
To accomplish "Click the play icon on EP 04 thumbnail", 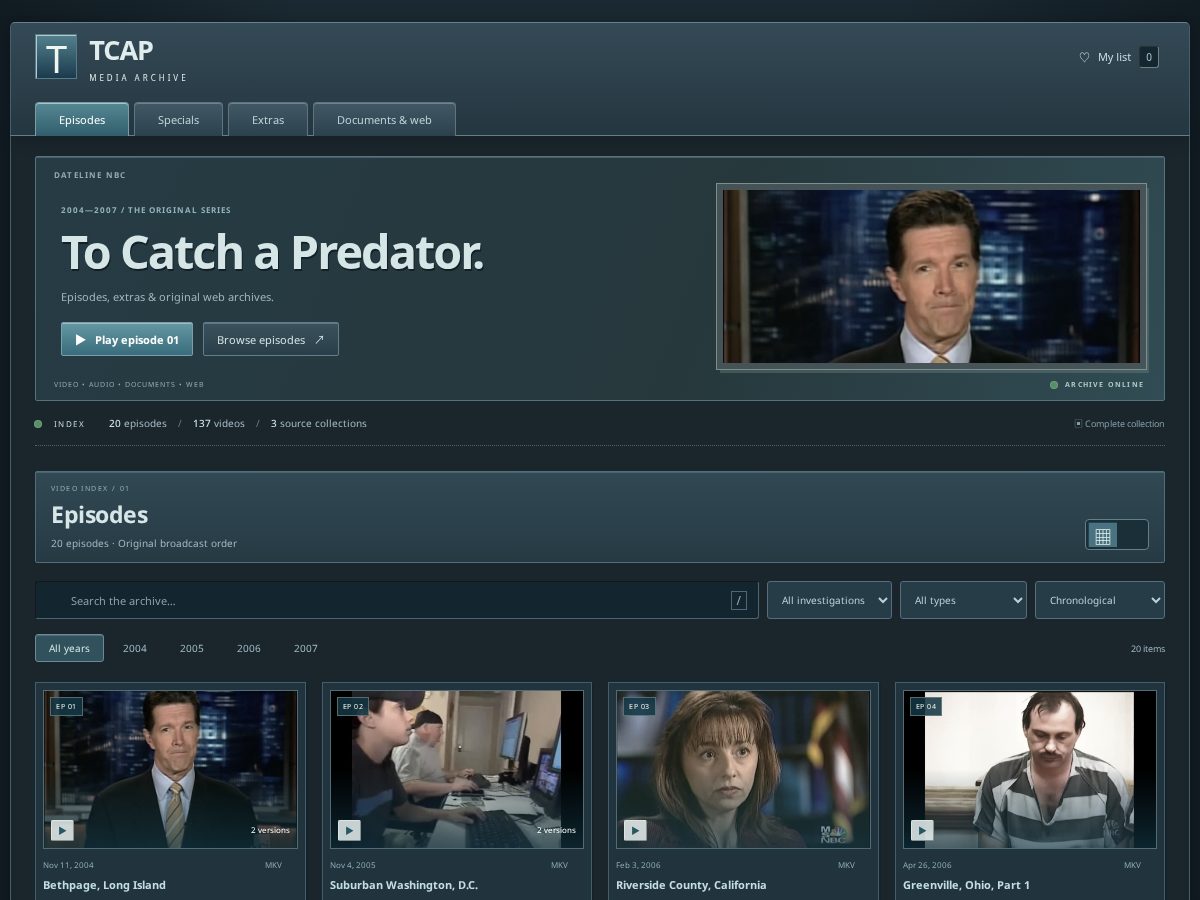I will click(922, 830).
